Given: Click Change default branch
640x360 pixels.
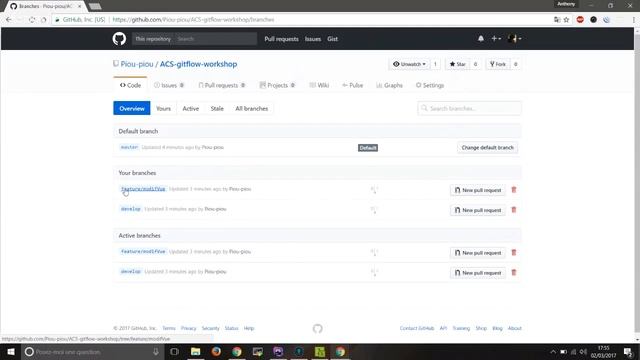Looking at the screenshot, I should coord(487,147).
